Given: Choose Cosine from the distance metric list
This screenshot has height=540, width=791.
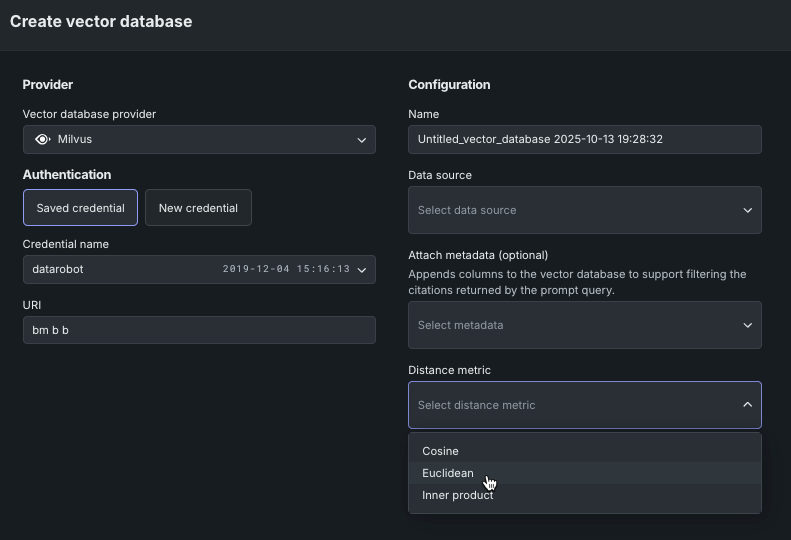Looking at the screenshot, I should (440, 451).
